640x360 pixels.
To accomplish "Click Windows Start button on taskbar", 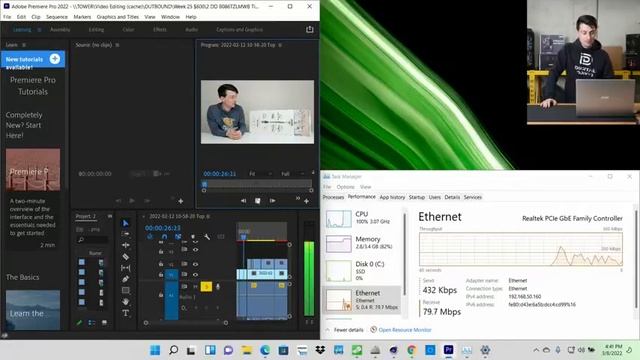I will point(155,350).
